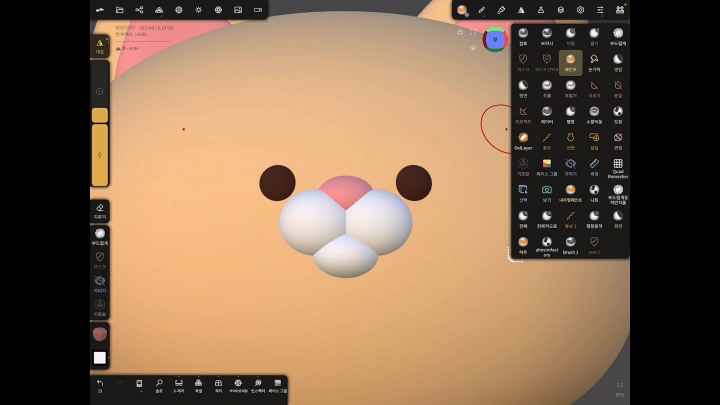Tap 복셀 (Voxel) remesh in bottom bar
Screen dimensions: 720x405
(x=198, y=386)
